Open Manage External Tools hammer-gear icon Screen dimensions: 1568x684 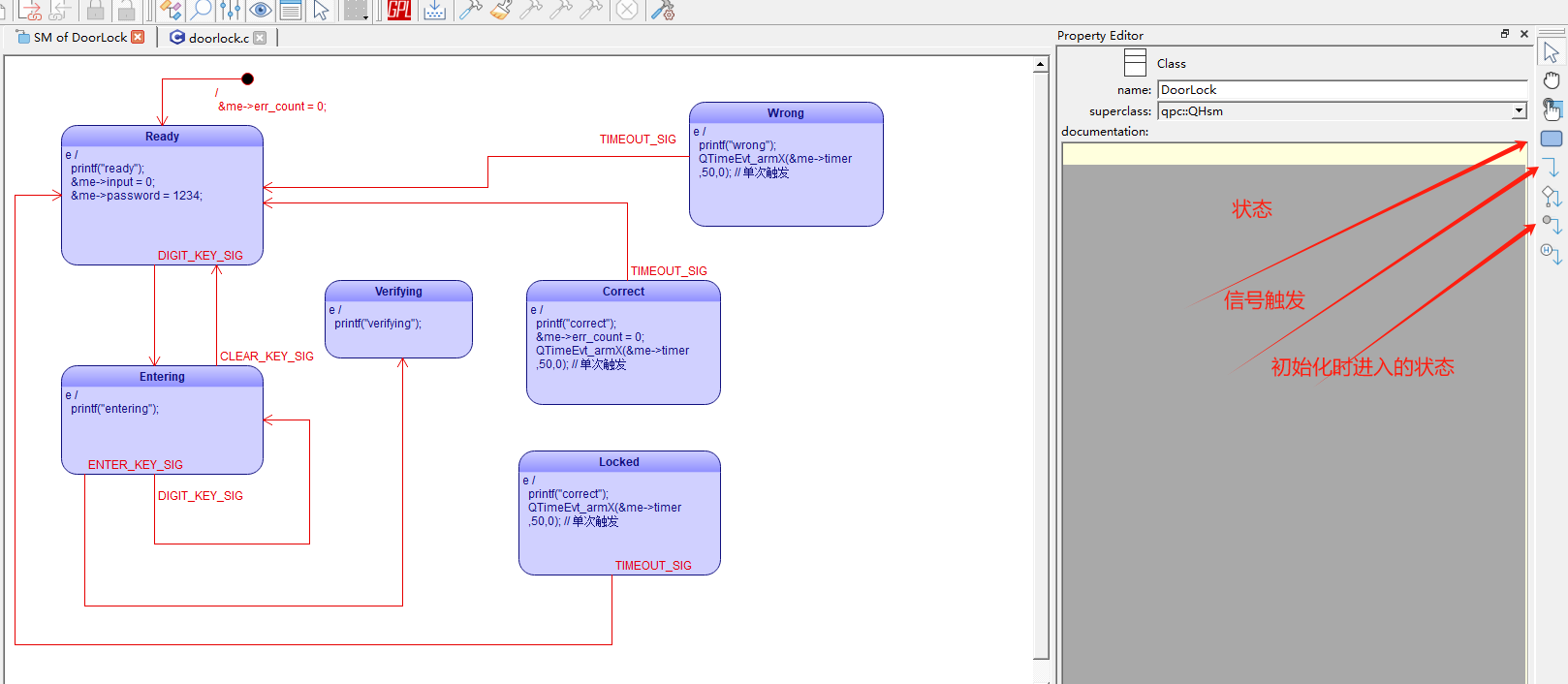[x=663, y=11]
